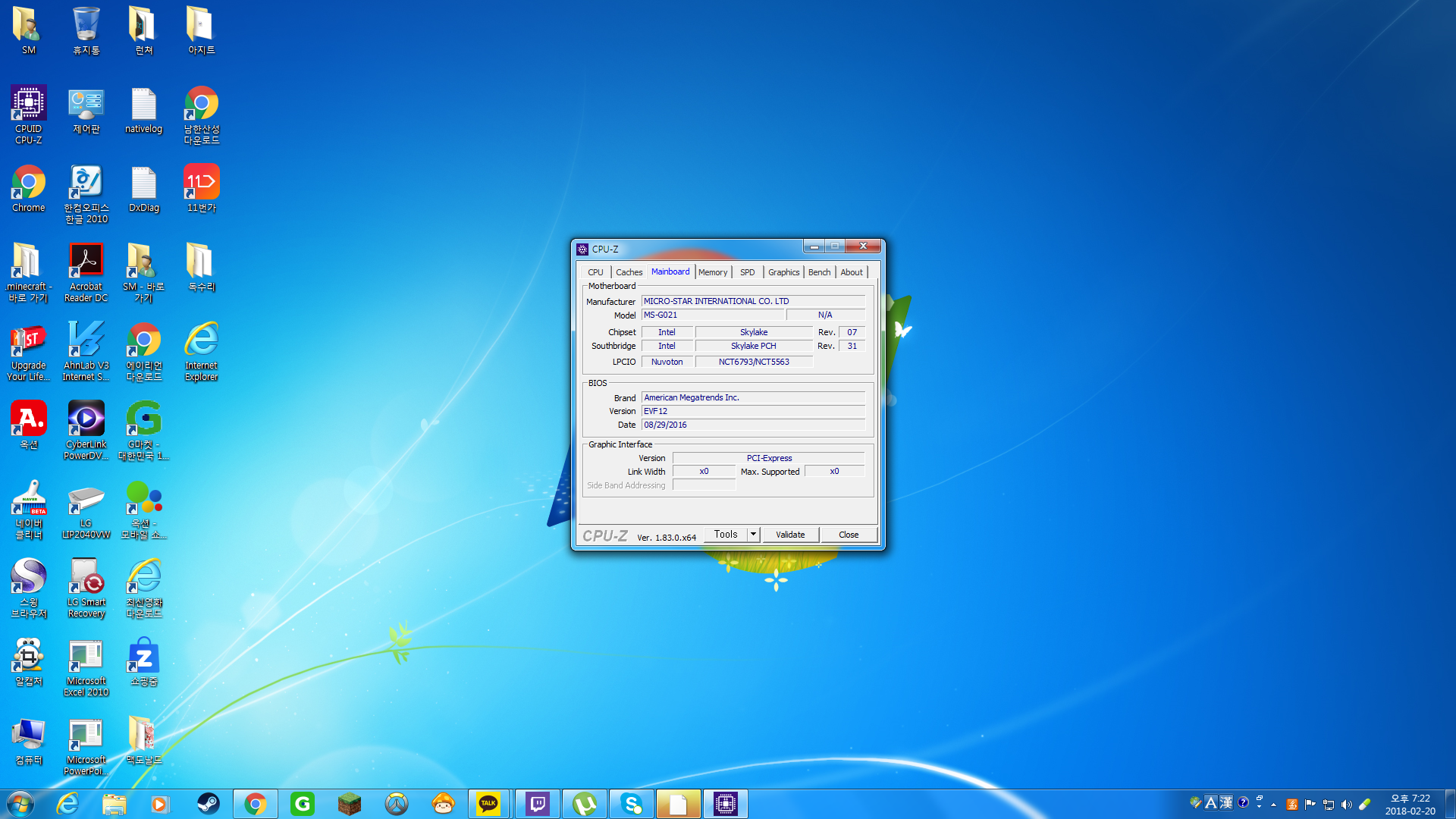Open the 컴퓨터 Computer desktop icon
Screen dimensions: 1456x819
(x=29, y=742)
